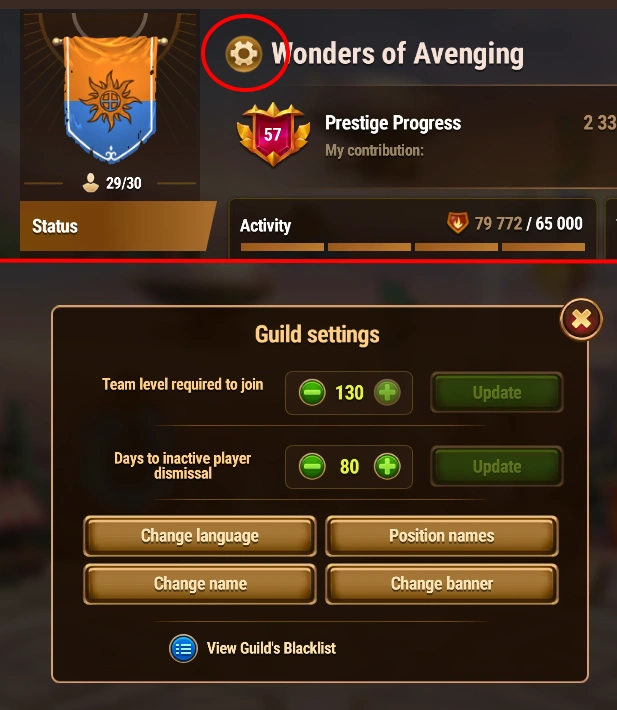Close the Guild settings dialog
The image size is (617, 710).
coord(581,319)
